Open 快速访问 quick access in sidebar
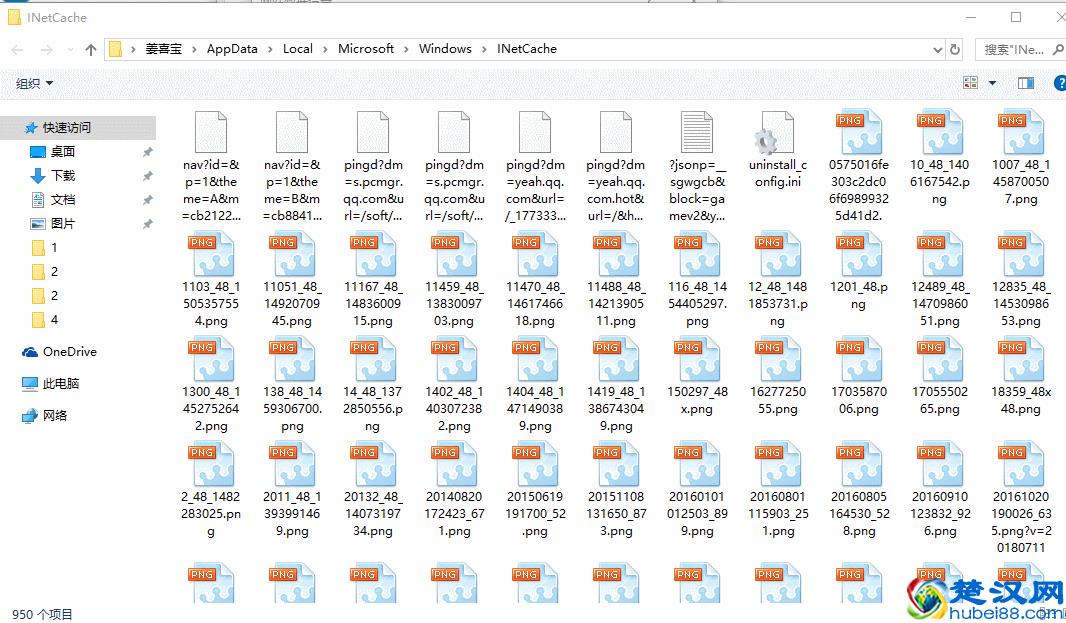 pos(66,127)
